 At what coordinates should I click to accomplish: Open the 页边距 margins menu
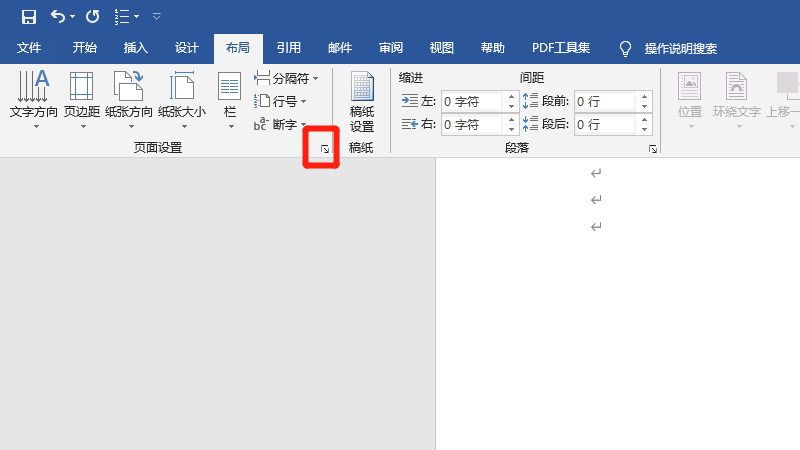tap(82, 99)
